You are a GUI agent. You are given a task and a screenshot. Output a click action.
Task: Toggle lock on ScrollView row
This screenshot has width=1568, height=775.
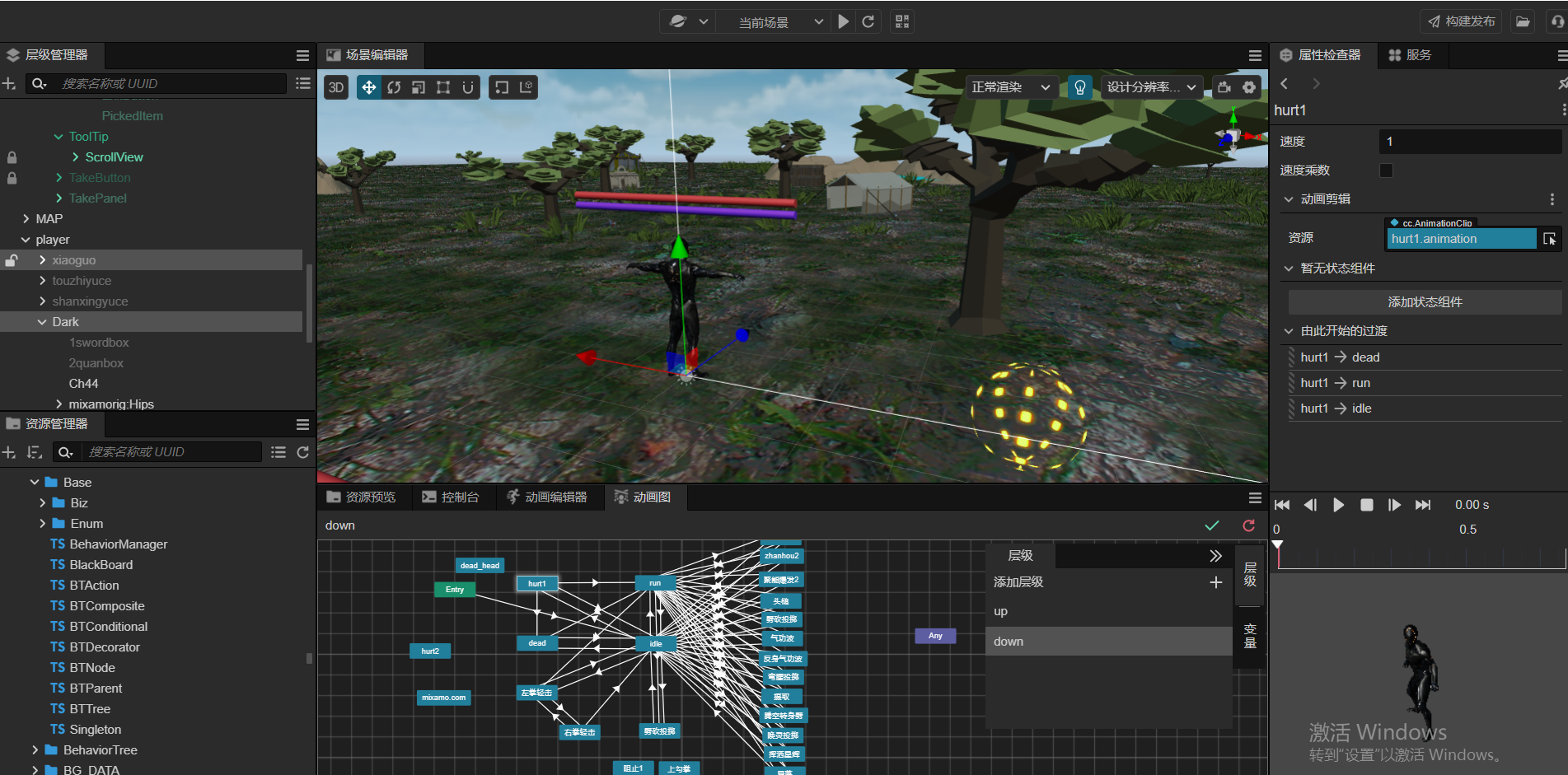[12, 157]
